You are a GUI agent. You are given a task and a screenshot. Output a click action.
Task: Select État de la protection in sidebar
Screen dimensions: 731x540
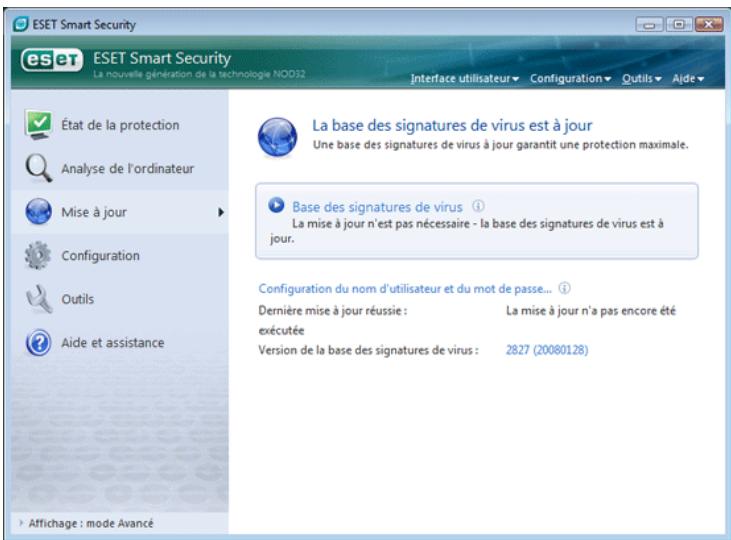point(120,125)
